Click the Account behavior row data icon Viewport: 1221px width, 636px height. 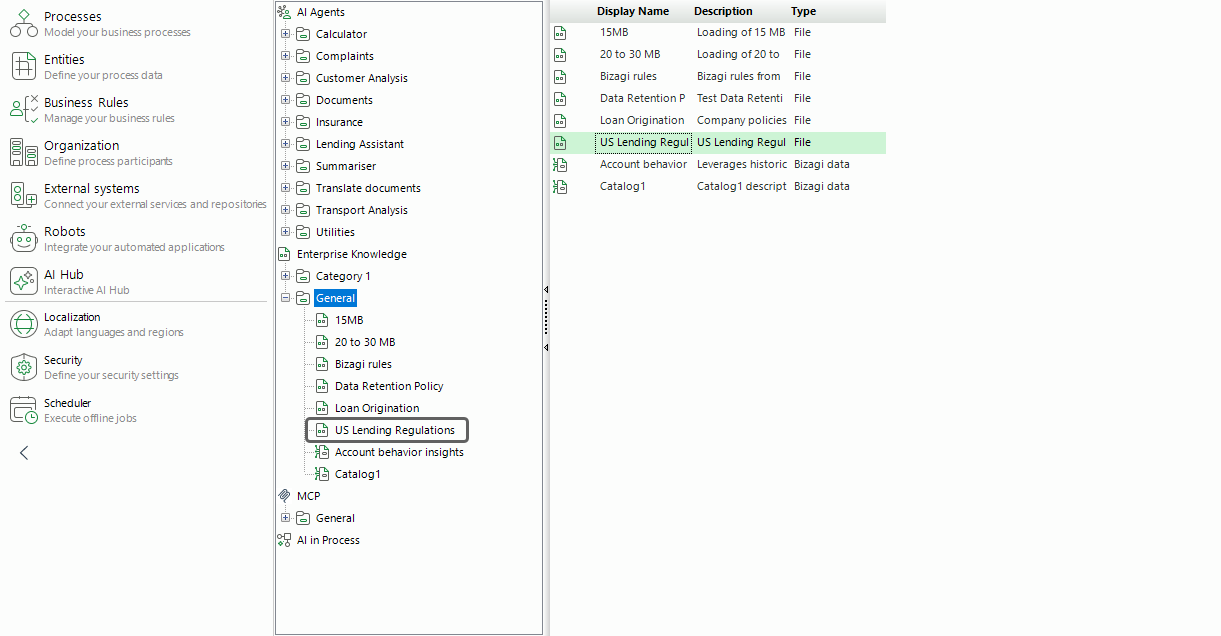[x=560, y=164]
